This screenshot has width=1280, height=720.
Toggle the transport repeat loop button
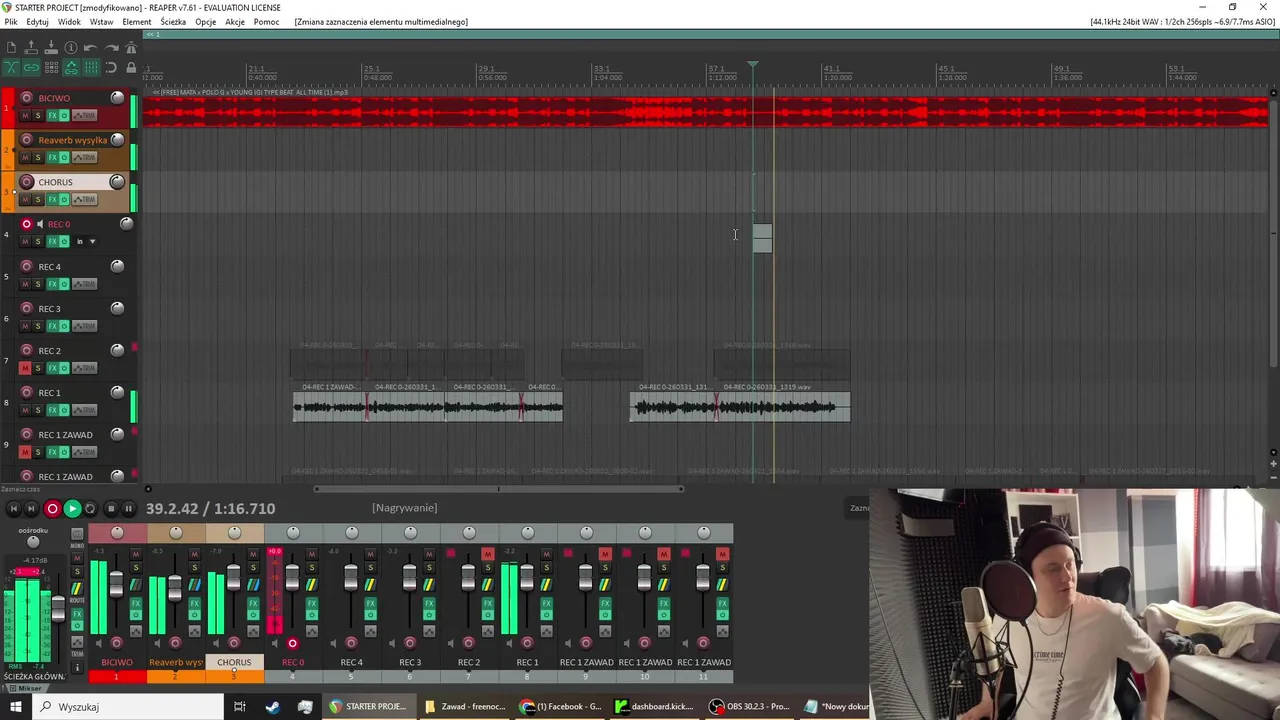point(90,509)
